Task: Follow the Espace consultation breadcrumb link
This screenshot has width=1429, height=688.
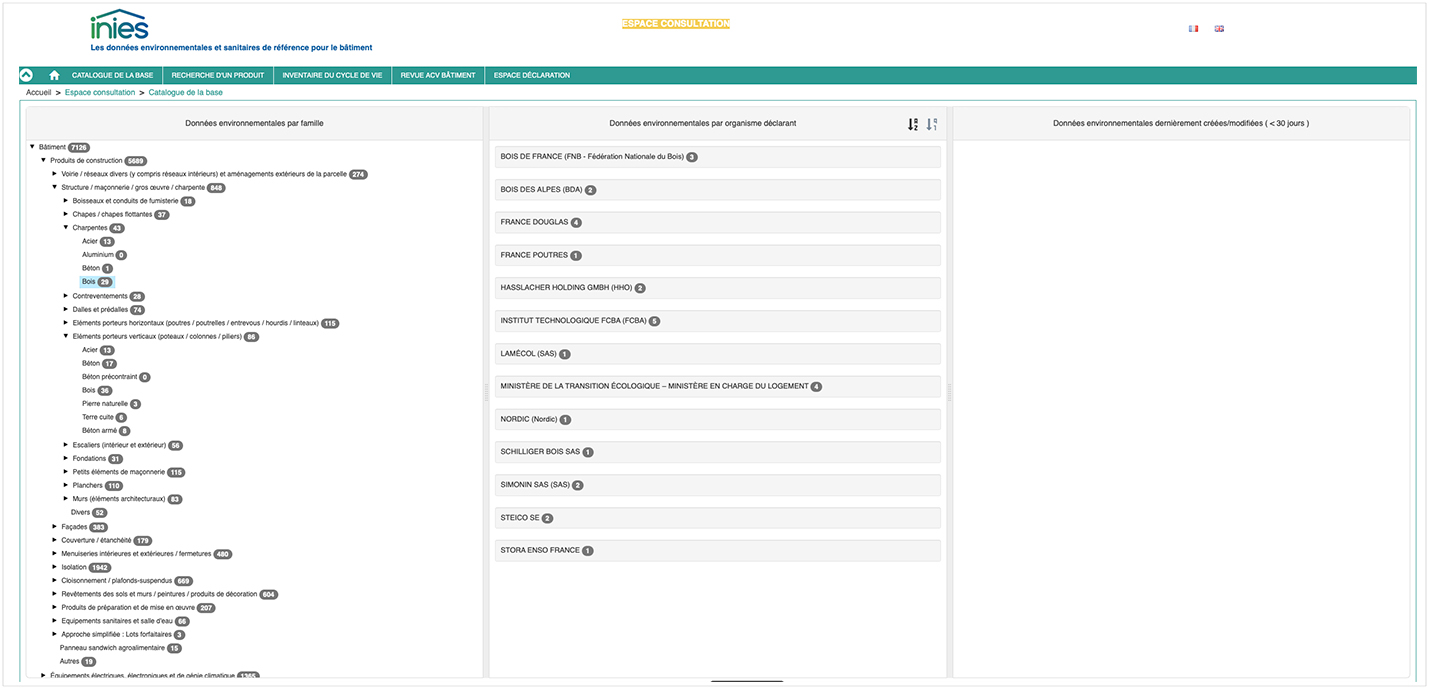Action: click(100, 92)
